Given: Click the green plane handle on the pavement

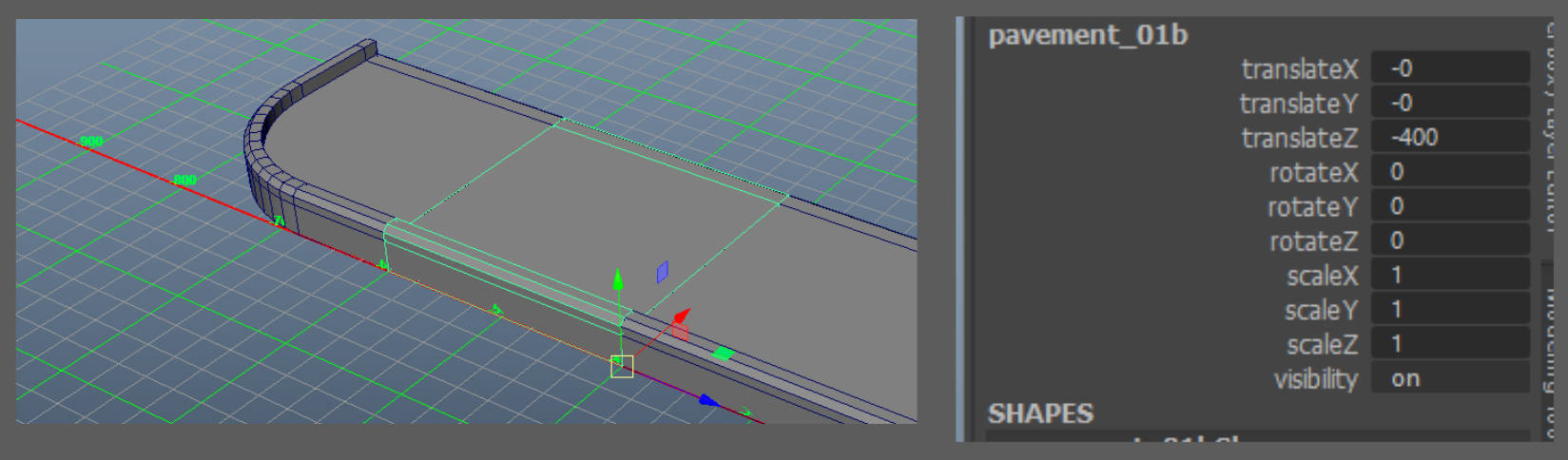Looking at the screenshot, I should click(x=723, y=354).
